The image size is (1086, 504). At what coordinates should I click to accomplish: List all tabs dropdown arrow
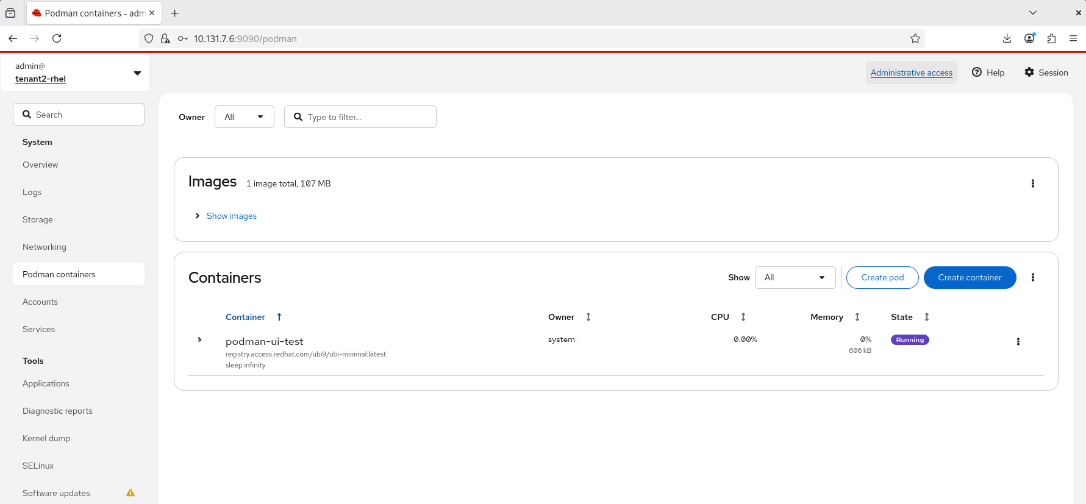pyautogui.click(x=1033, y=12)
